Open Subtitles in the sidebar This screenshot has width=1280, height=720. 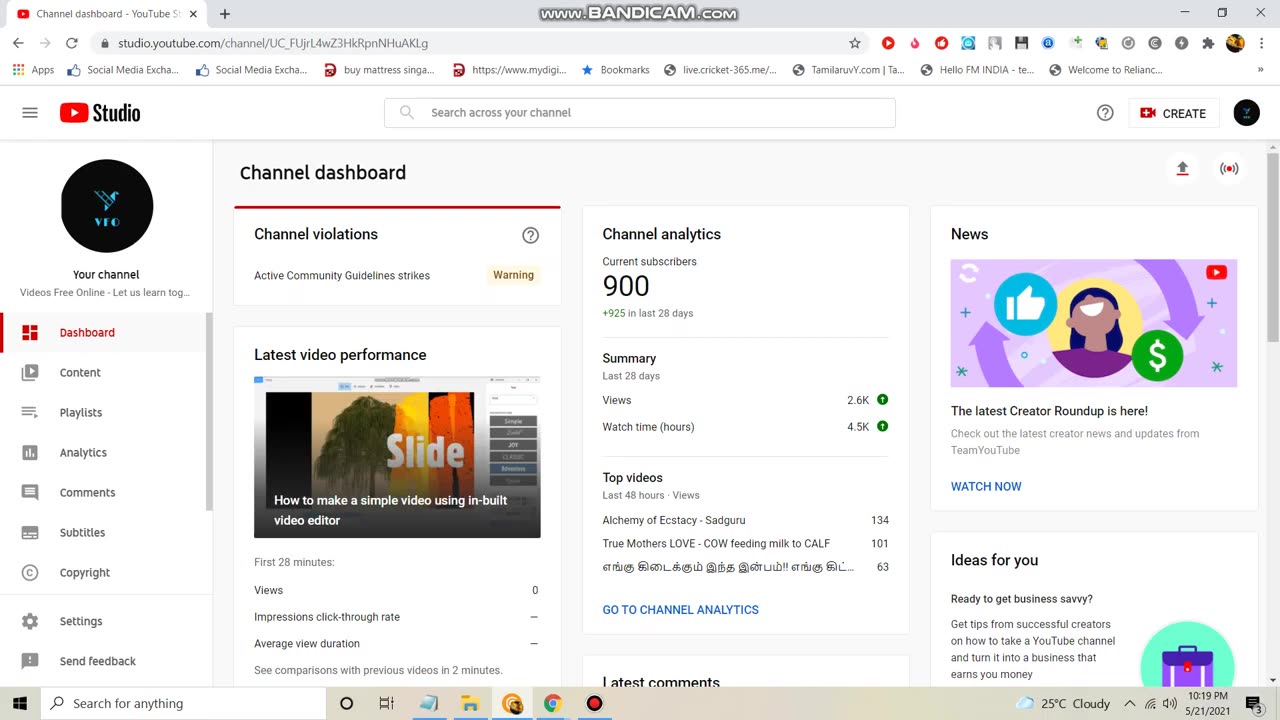(x=103, y=532)
